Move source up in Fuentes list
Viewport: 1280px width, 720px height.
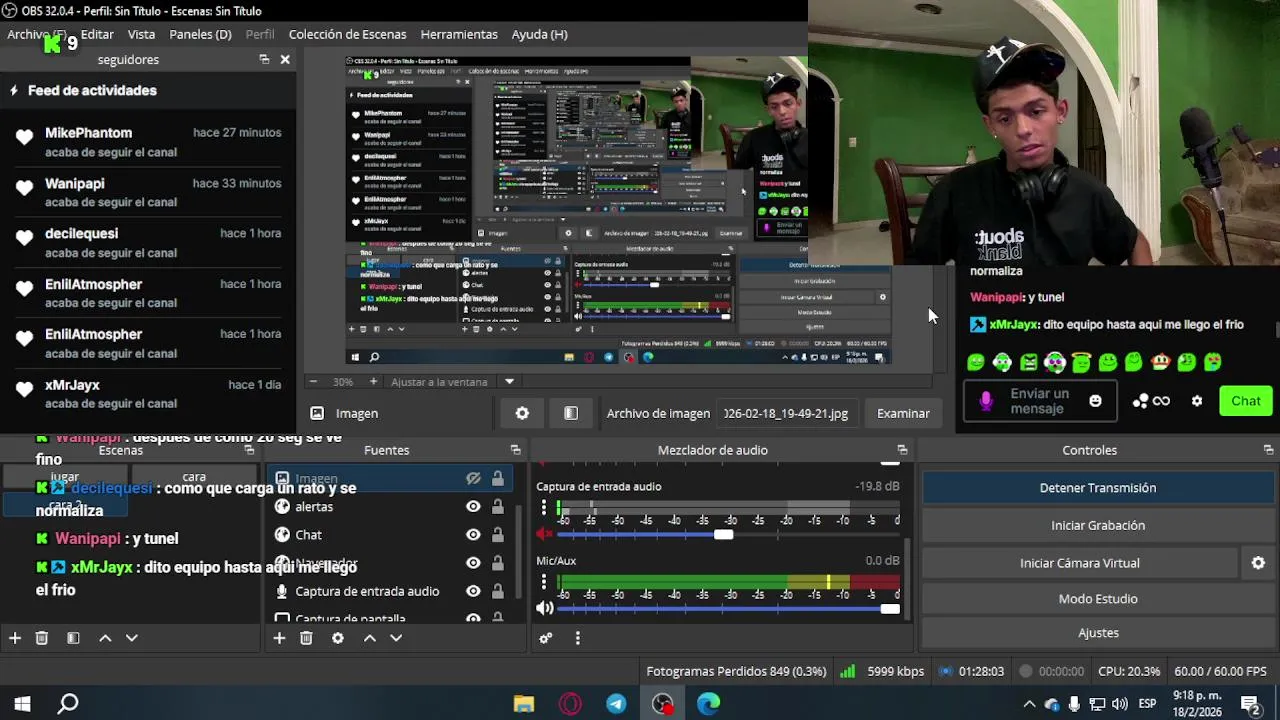(x=369, y=638)
